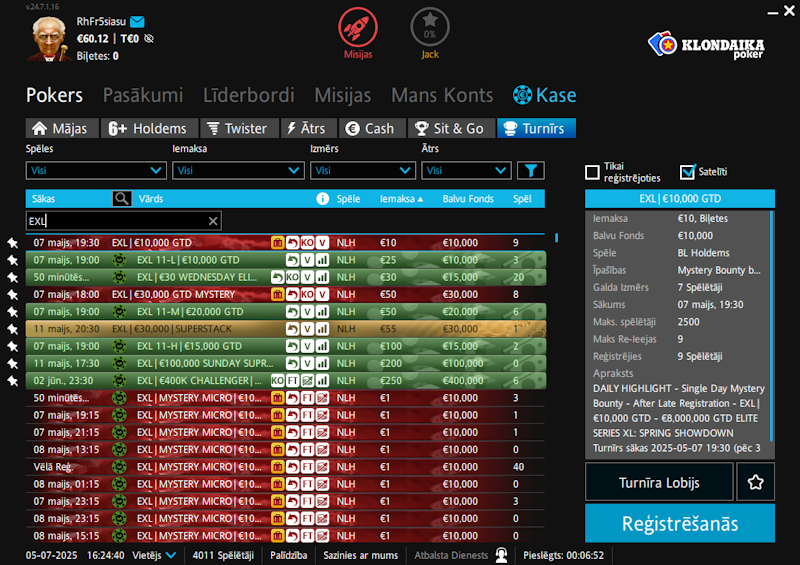This screenshot has width=800, height=565.
Task: Go to Līderbordi section
Action: pyautogui.click(x=248, y=95)
